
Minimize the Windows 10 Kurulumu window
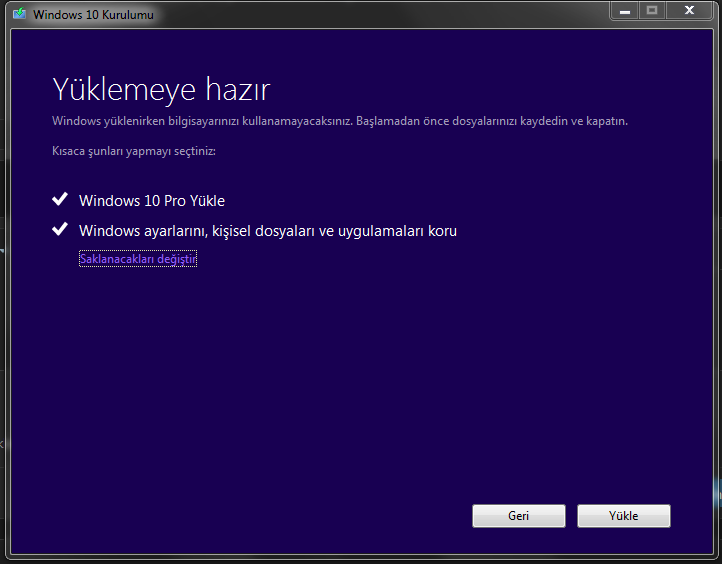coord(624,11)
